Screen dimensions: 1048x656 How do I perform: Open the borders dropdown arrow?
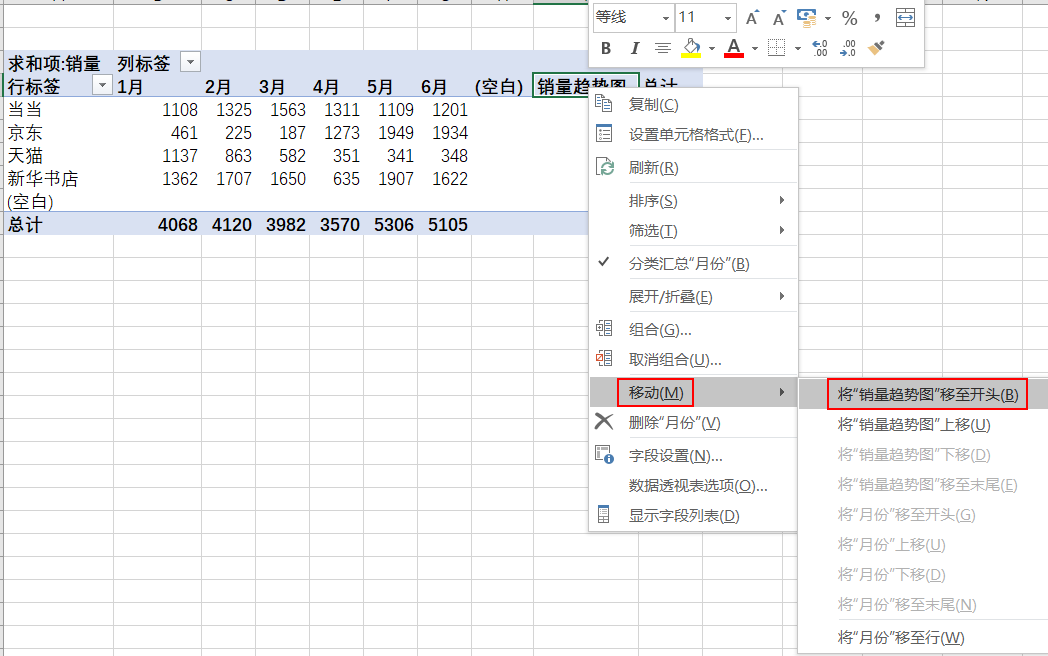(x=797, y=49)
